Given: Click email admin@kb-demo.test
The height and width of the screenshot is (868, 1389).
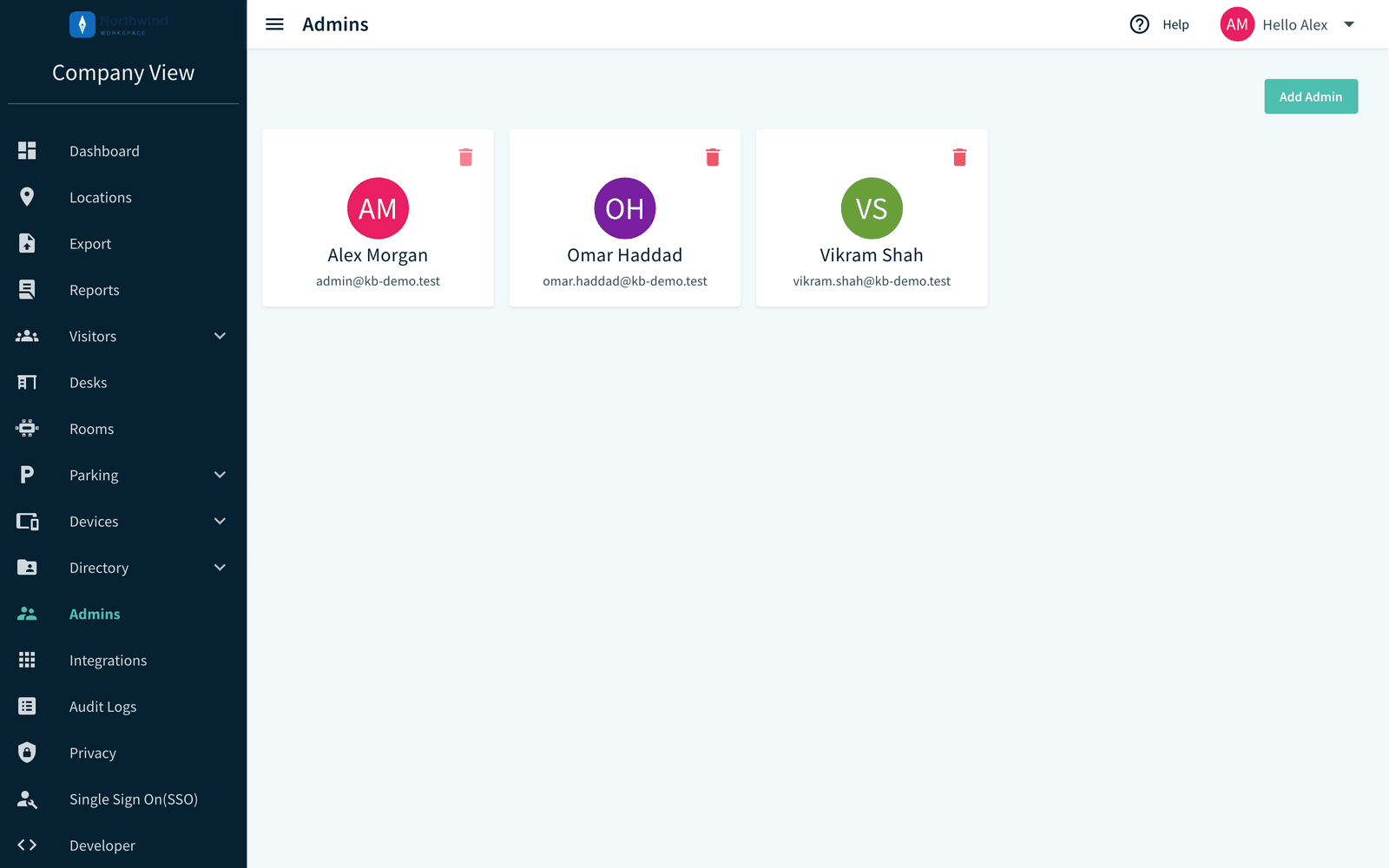Looking at the screenshot, I should (378, 281).
